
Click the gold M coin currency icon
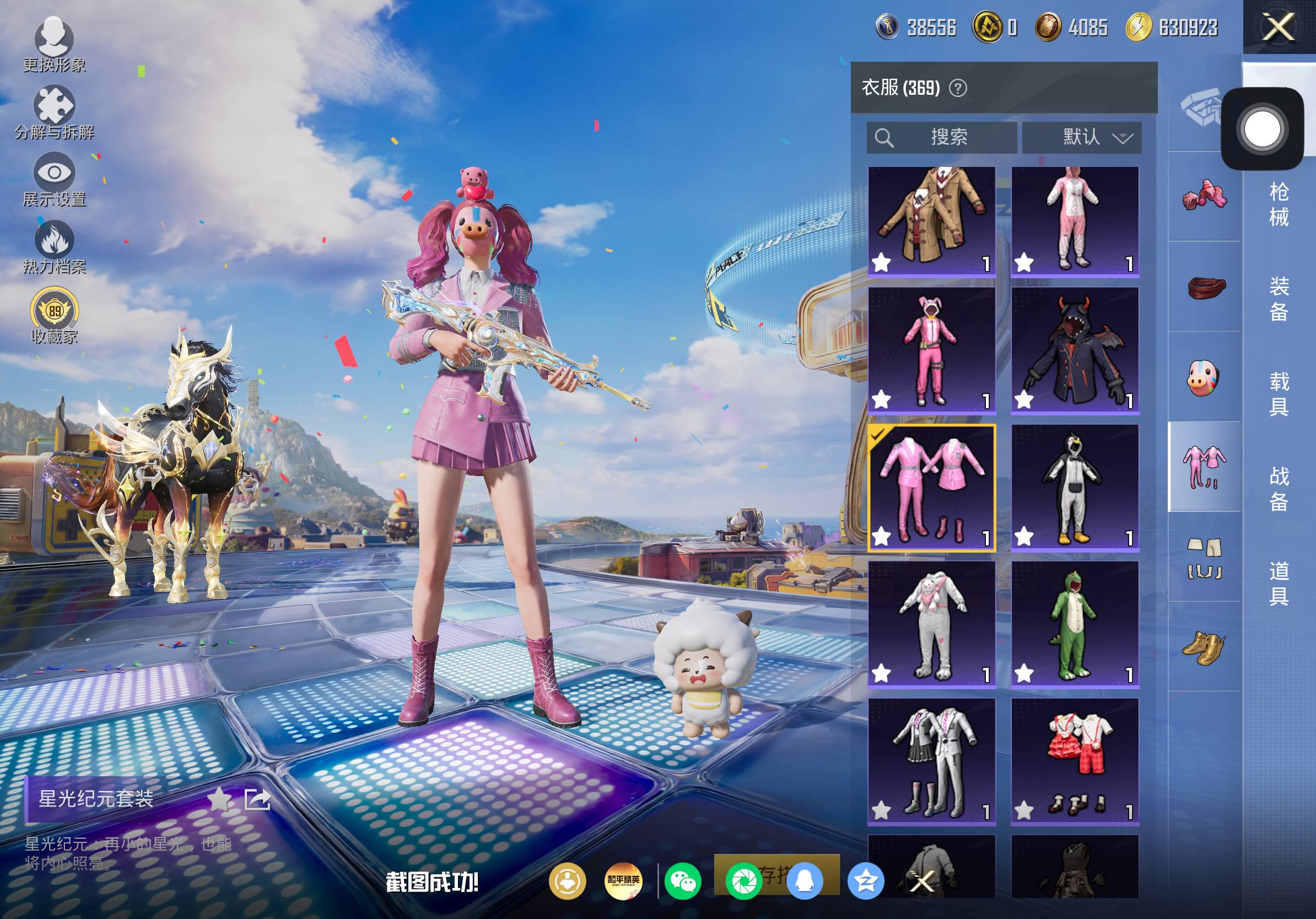click(988, 27)
